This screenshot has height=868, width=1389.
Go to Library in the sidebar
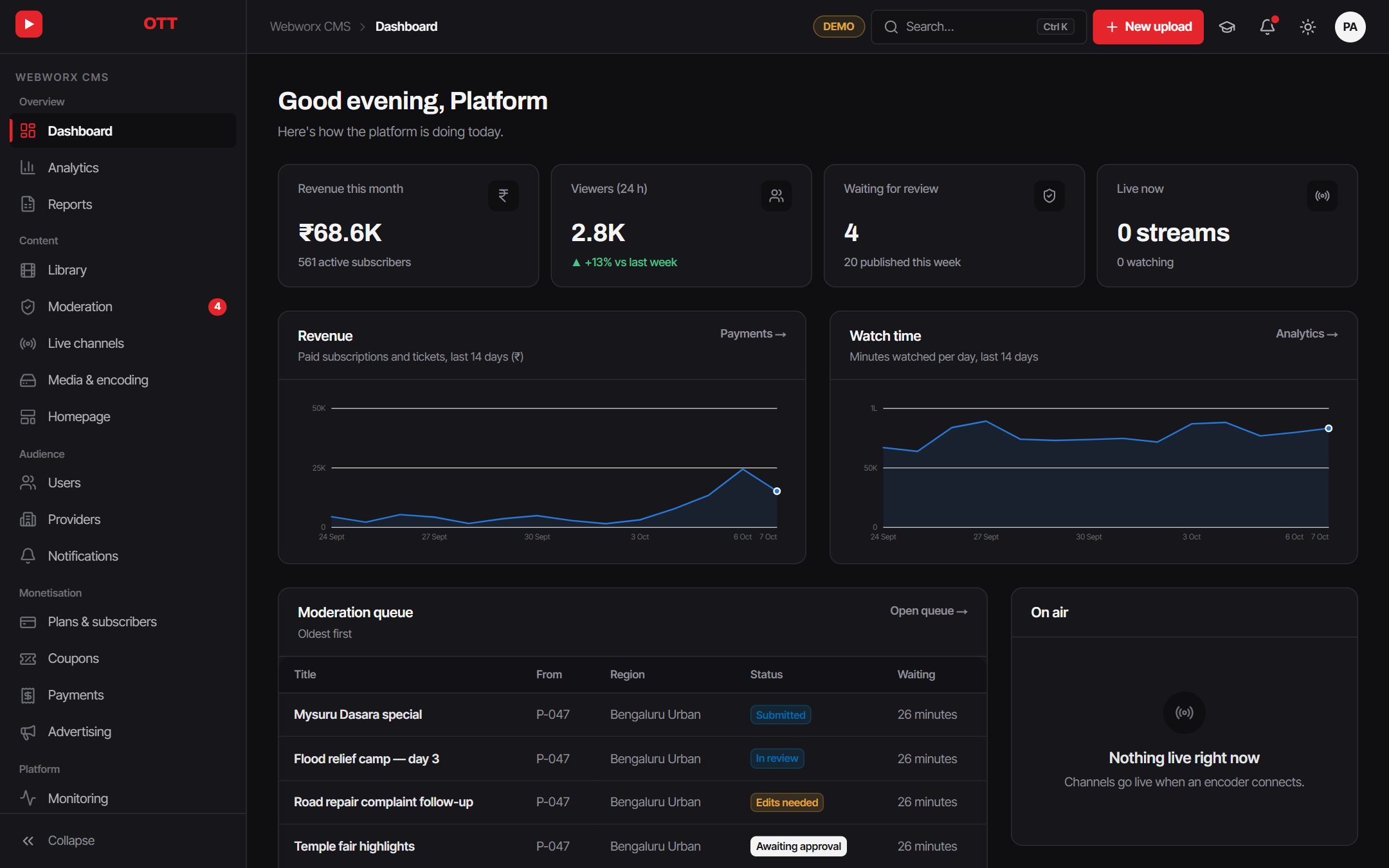[123, 270]
